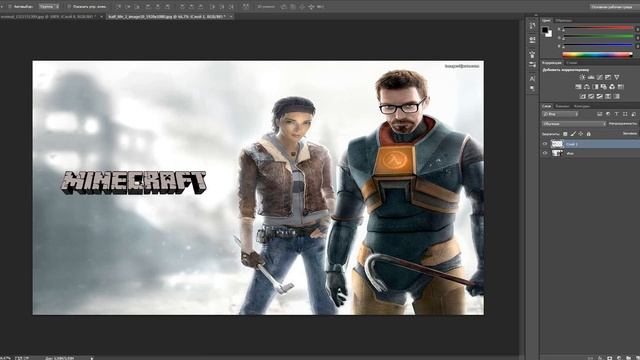Screen dimensions: 640x360
Task: Toggle lock position in Layers panel
Action: point(580,134)
